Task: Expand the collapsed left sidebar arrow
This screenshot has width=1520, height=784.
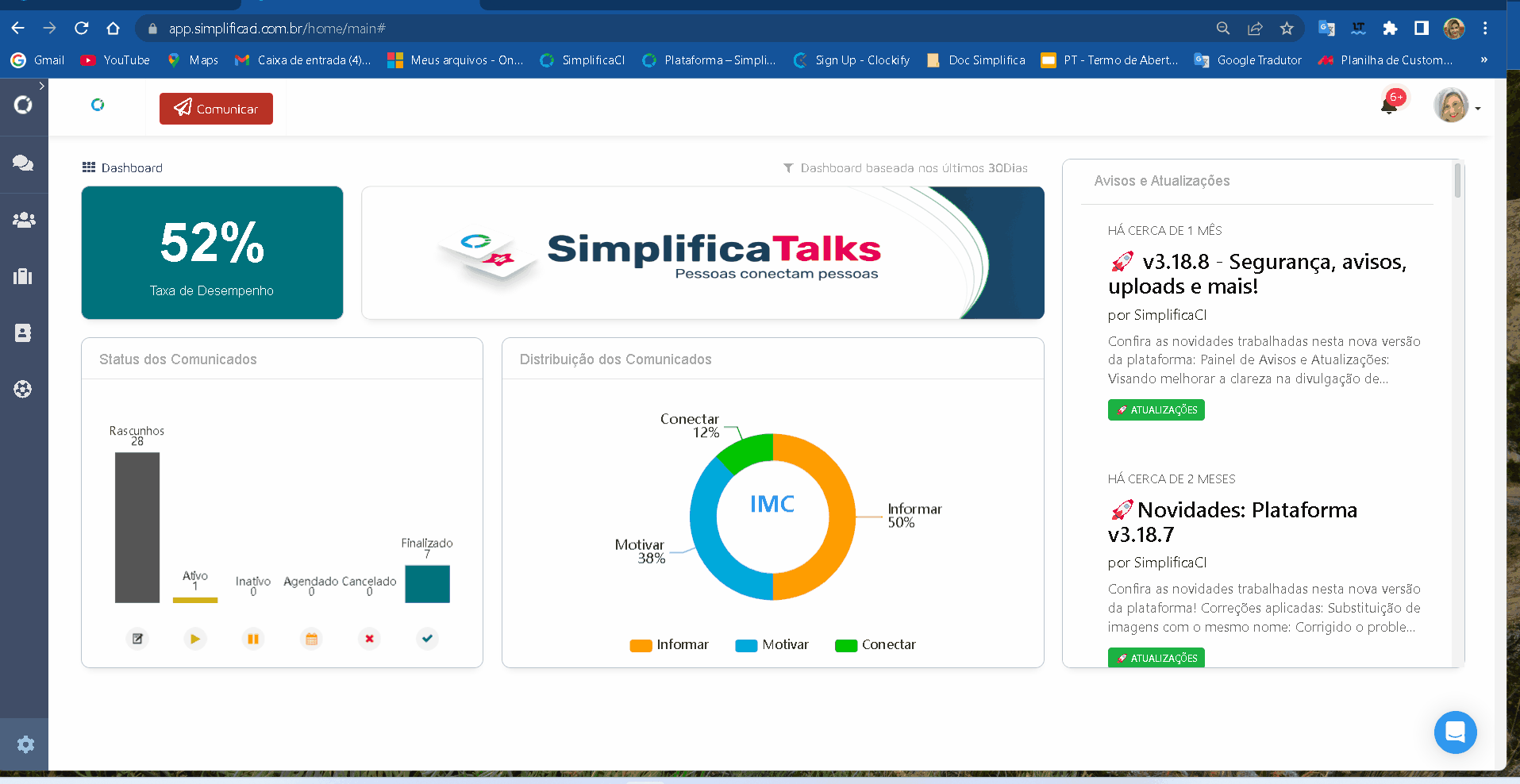Action: tap(41, 86)
